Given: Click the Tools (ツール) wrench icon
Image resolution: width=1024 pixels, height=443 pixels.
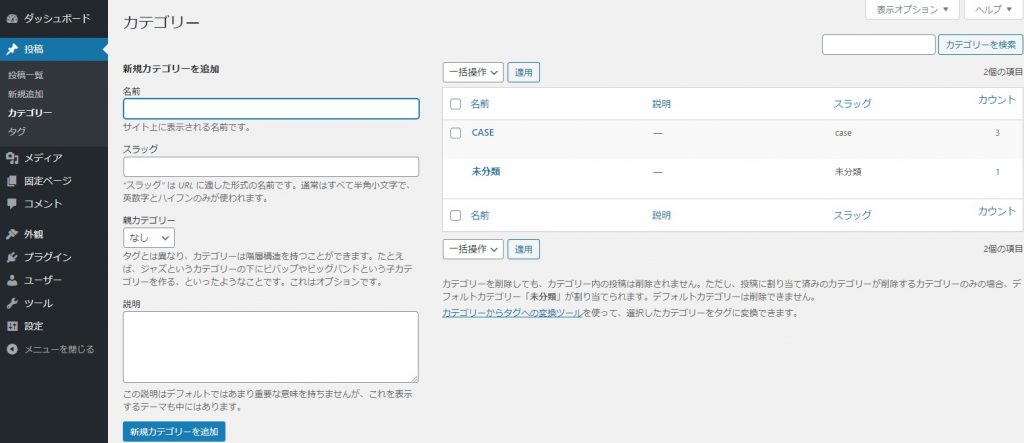Looking at the screenshot, I should [x=12, y=303].
